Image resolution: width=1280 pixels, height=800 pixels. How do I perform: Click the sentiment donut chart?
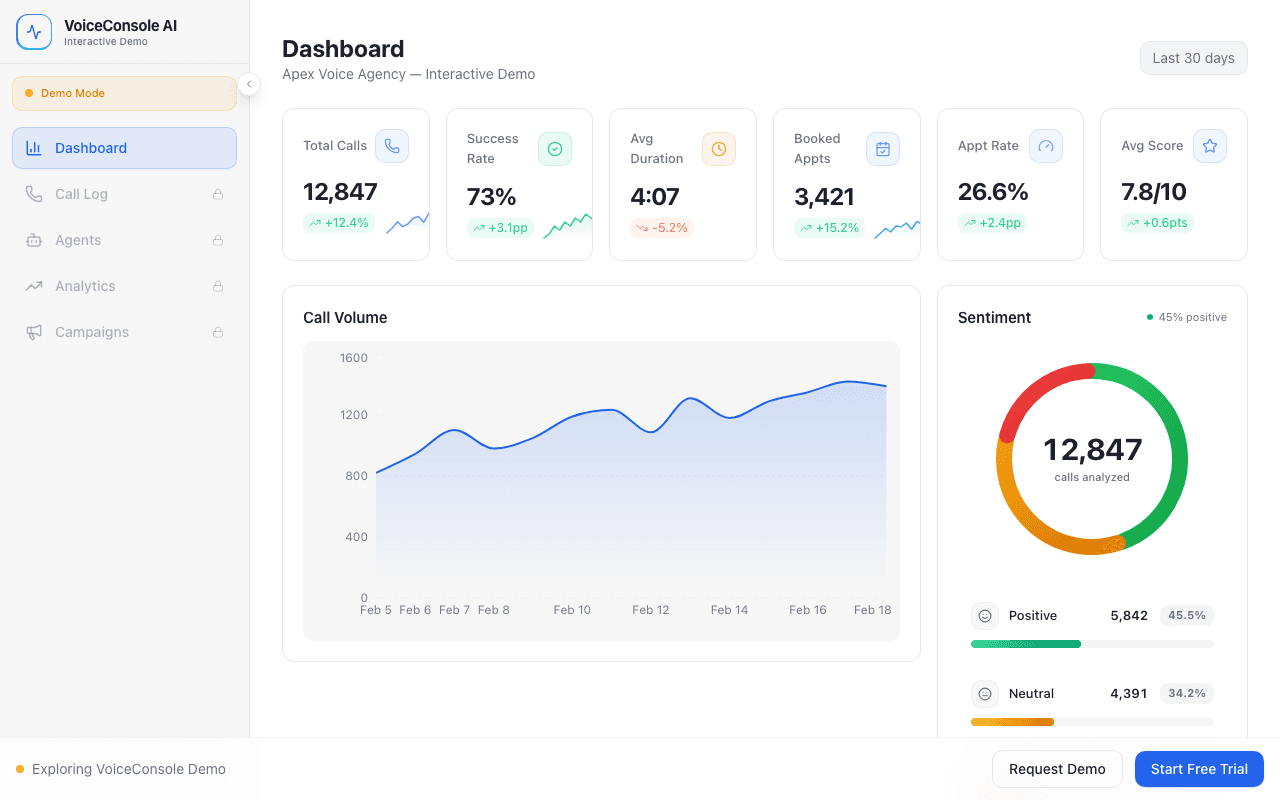[x=1091, y=459]
